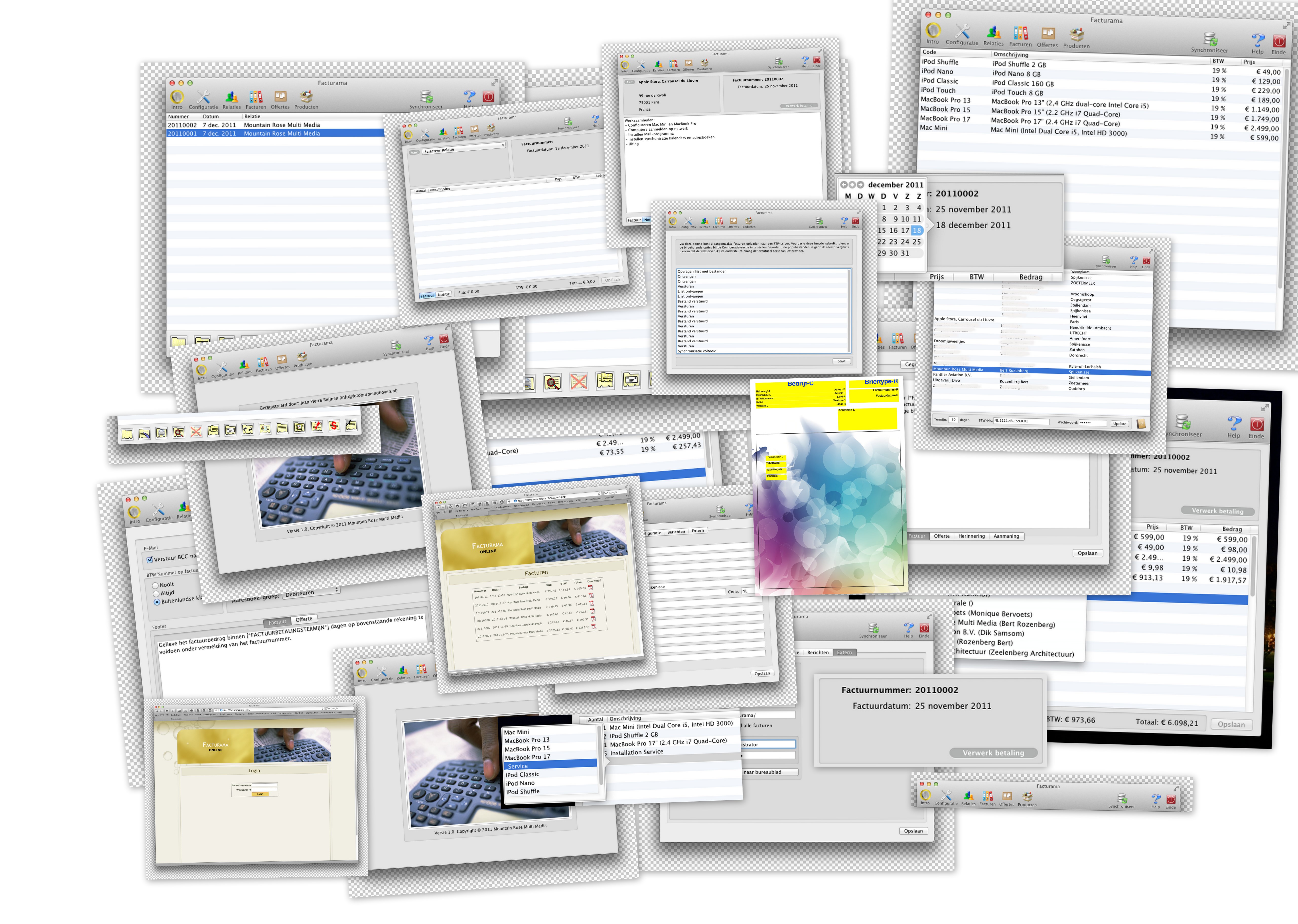Viewport: 1298px width, 924px height.
Task: Open the Offerte tab above the configuration footer text
Action: click(x=304, y=619)
